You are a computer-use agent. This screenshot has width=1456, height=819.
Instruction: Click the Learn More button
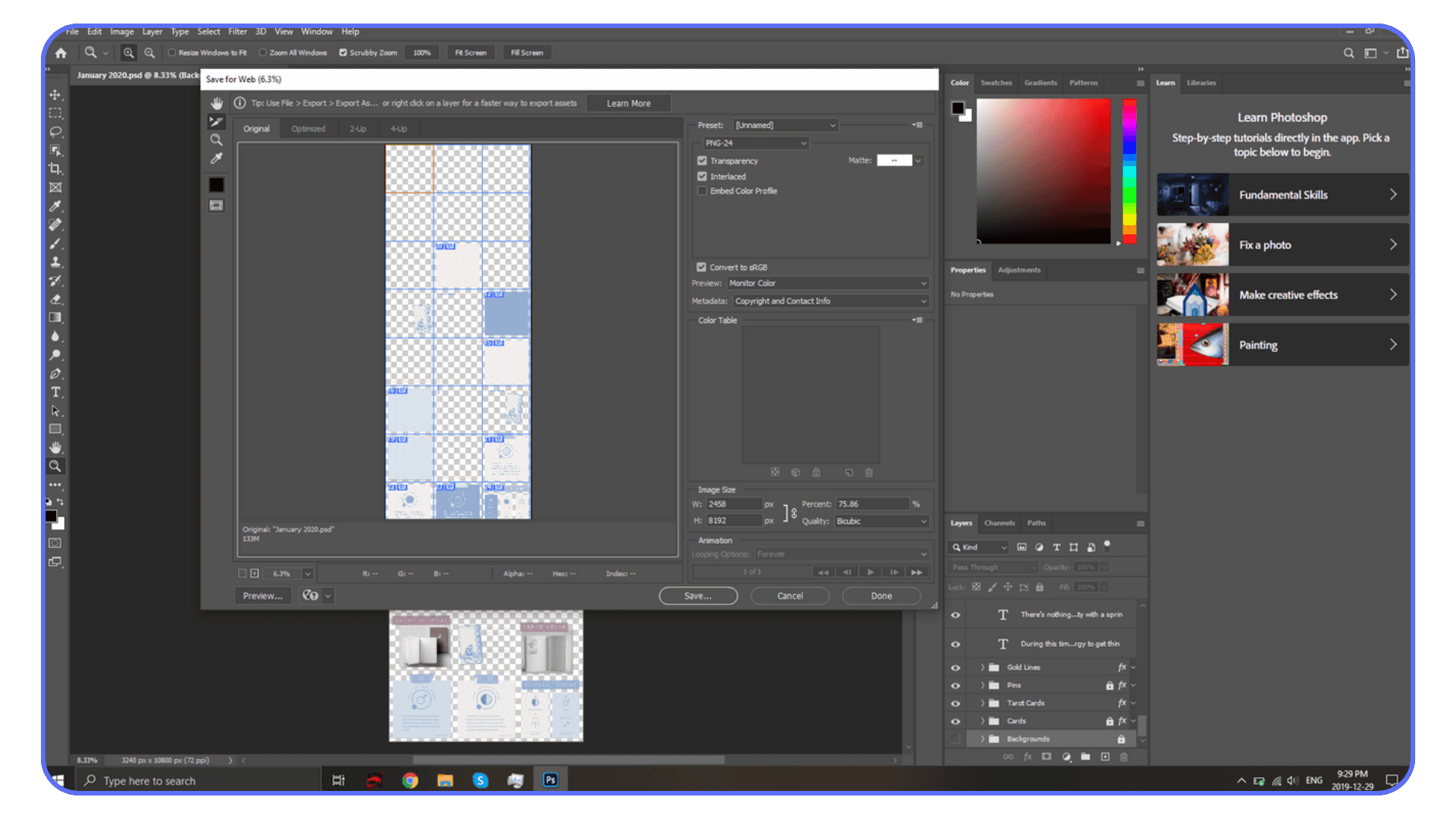click(628, 104)
